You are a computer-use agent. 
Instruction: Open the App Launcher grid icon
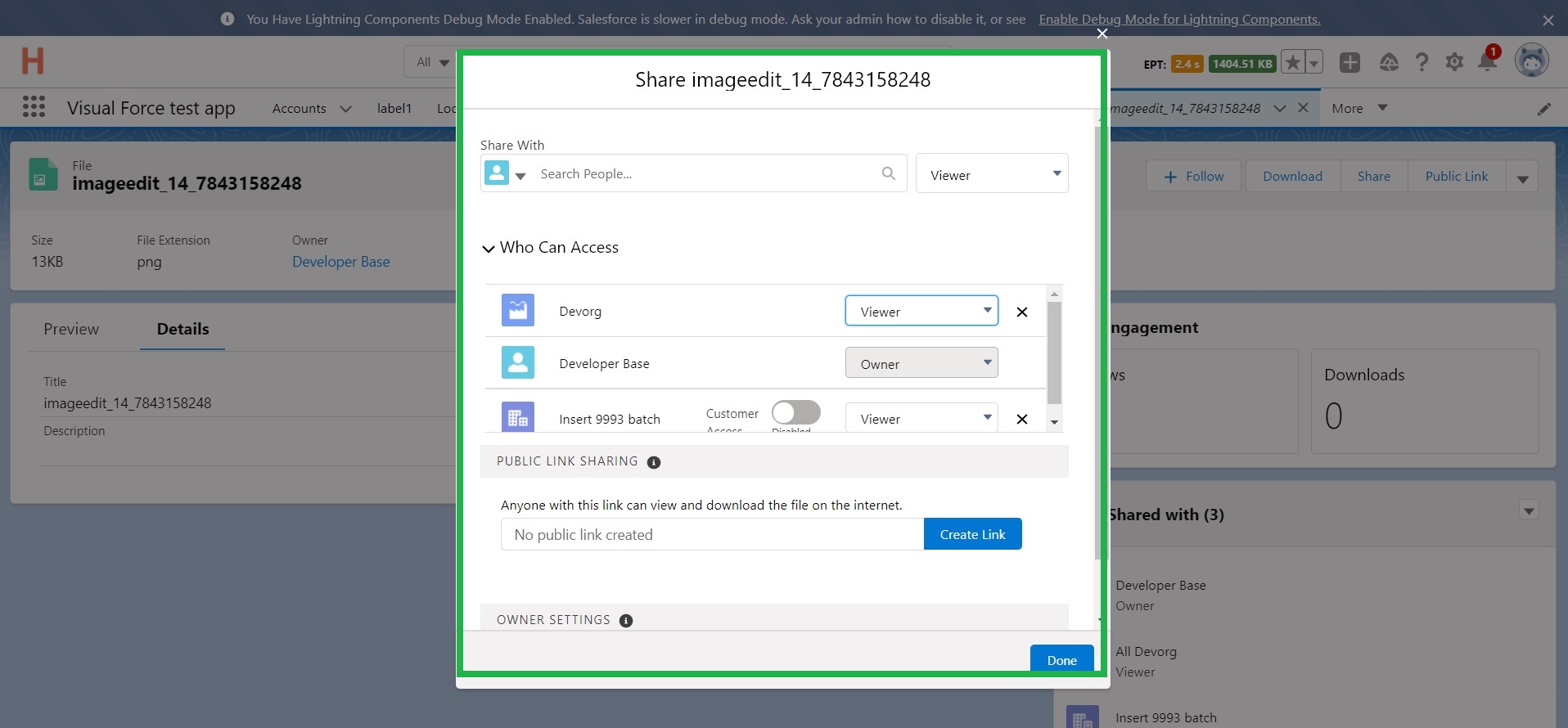point(34,107)
